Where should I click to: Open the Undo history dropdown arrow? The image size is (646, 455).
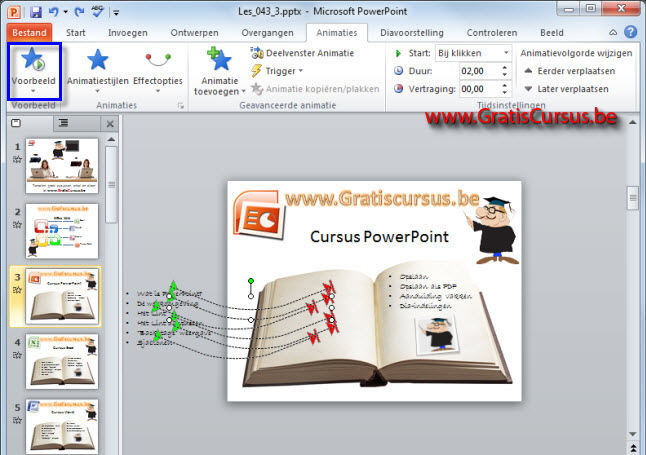coord(66,12)
